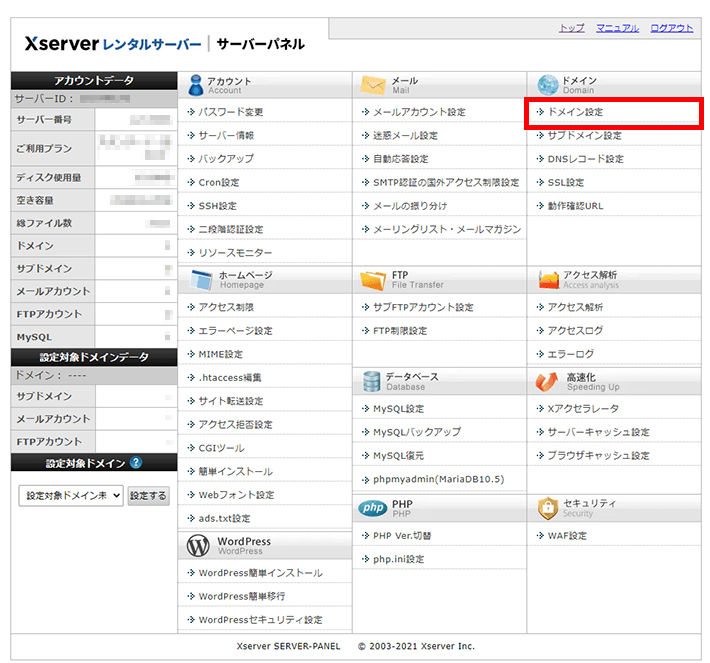The width and height of the screenshot is (710, 663).
Task: Click the FTP folder icon
Action: tap(373, 280)
